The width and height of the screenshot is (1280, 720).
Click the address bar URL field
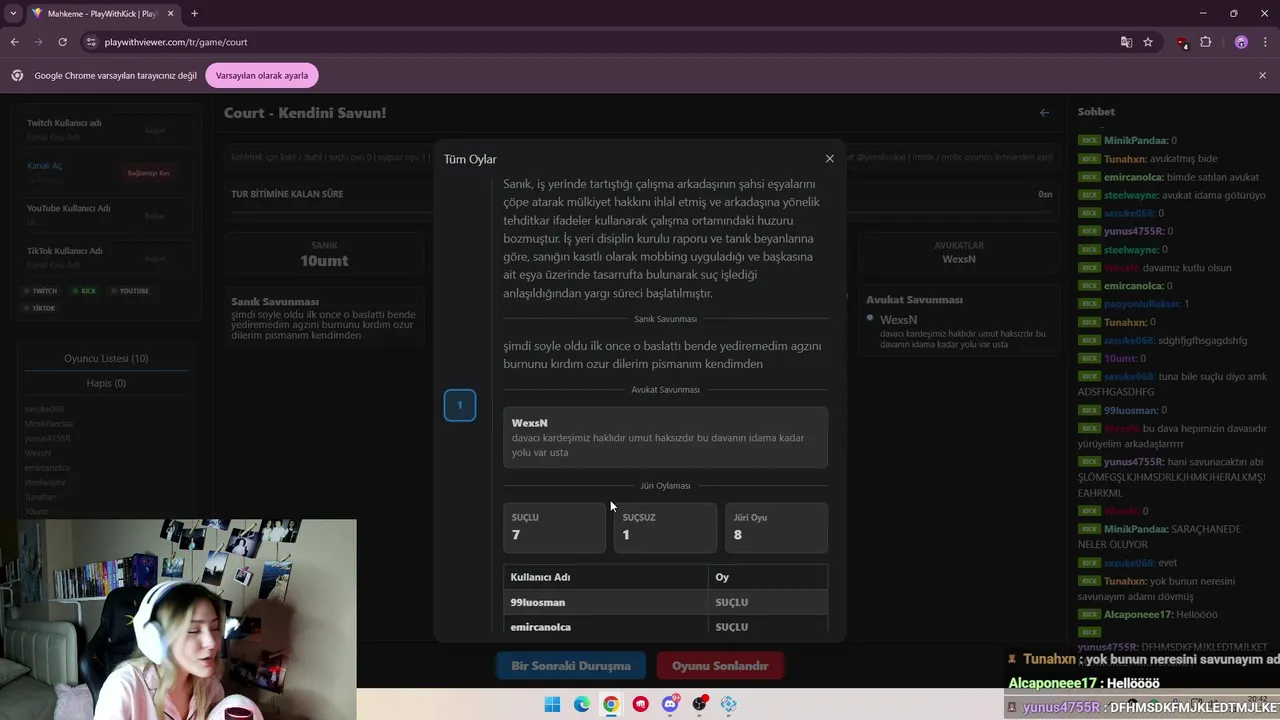600,42
